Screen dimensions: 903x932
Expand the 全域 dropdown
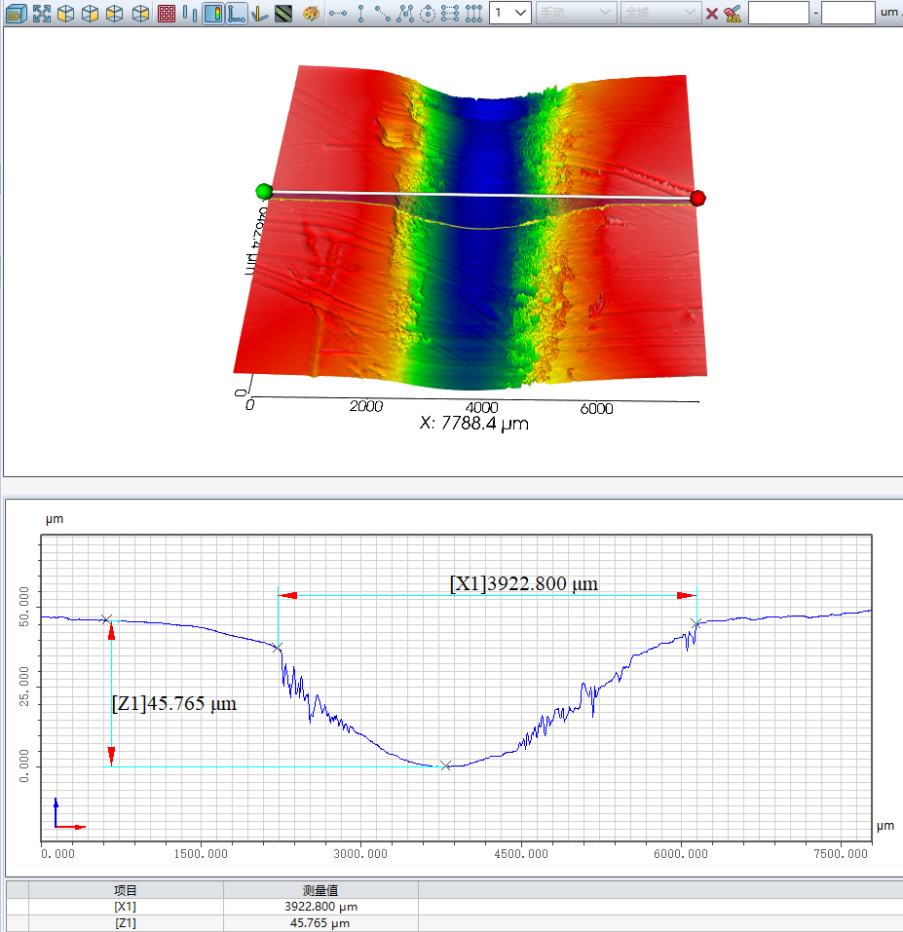[x=660, y=13]
